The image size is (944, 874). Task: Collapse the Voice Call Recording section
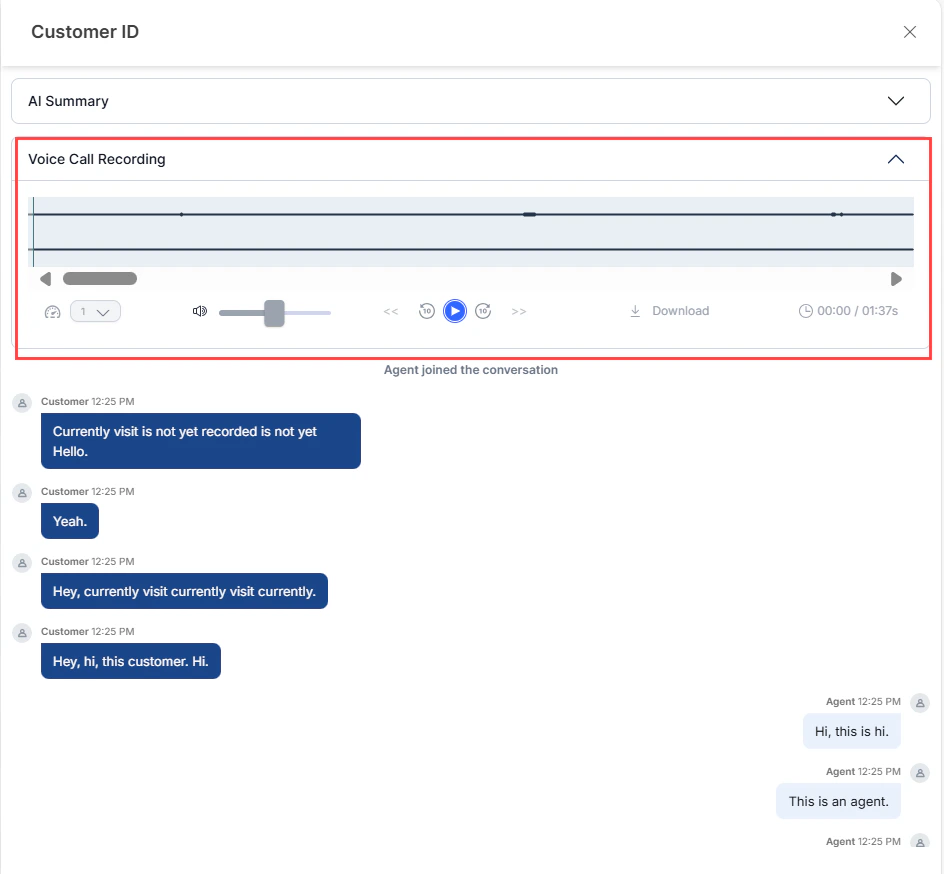(x=896, y=159)
